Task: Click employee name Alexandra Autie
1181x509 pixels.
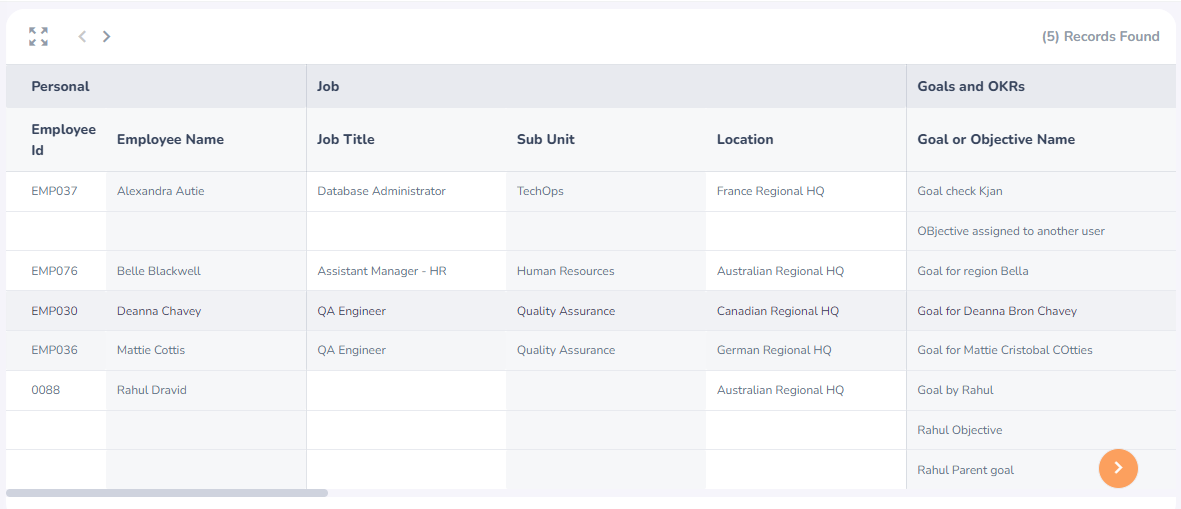Action: (x=160, y=191)
